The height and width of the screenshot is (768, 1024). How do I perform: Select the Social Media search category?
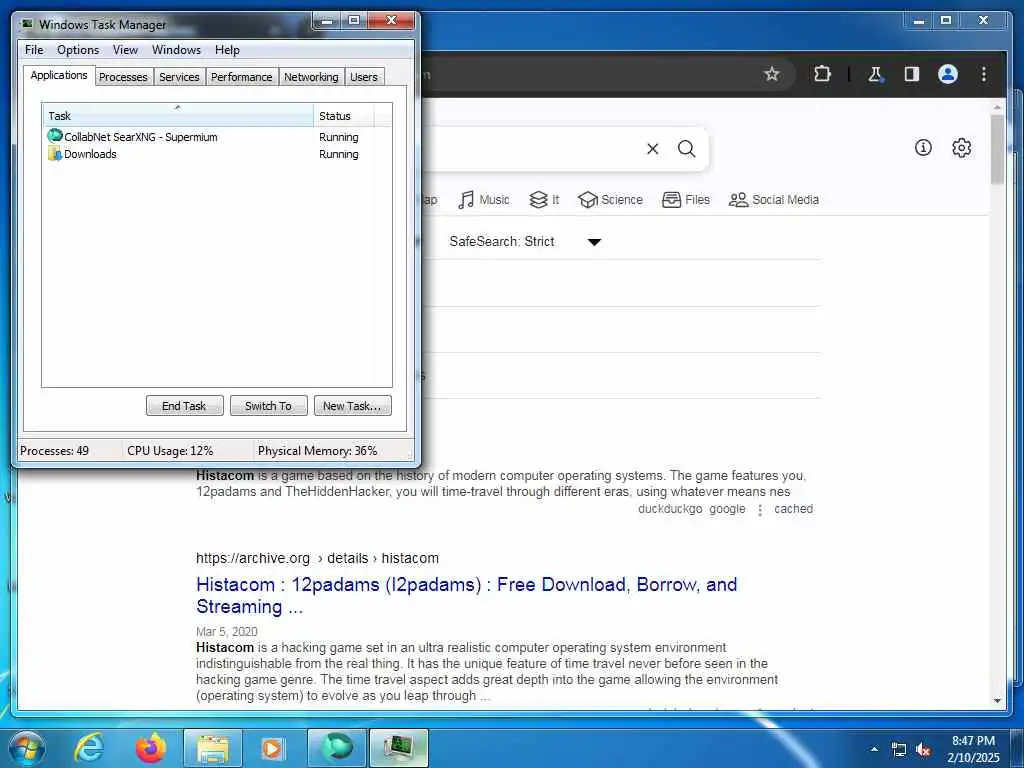pyautogui.click(x=774, y=200)
